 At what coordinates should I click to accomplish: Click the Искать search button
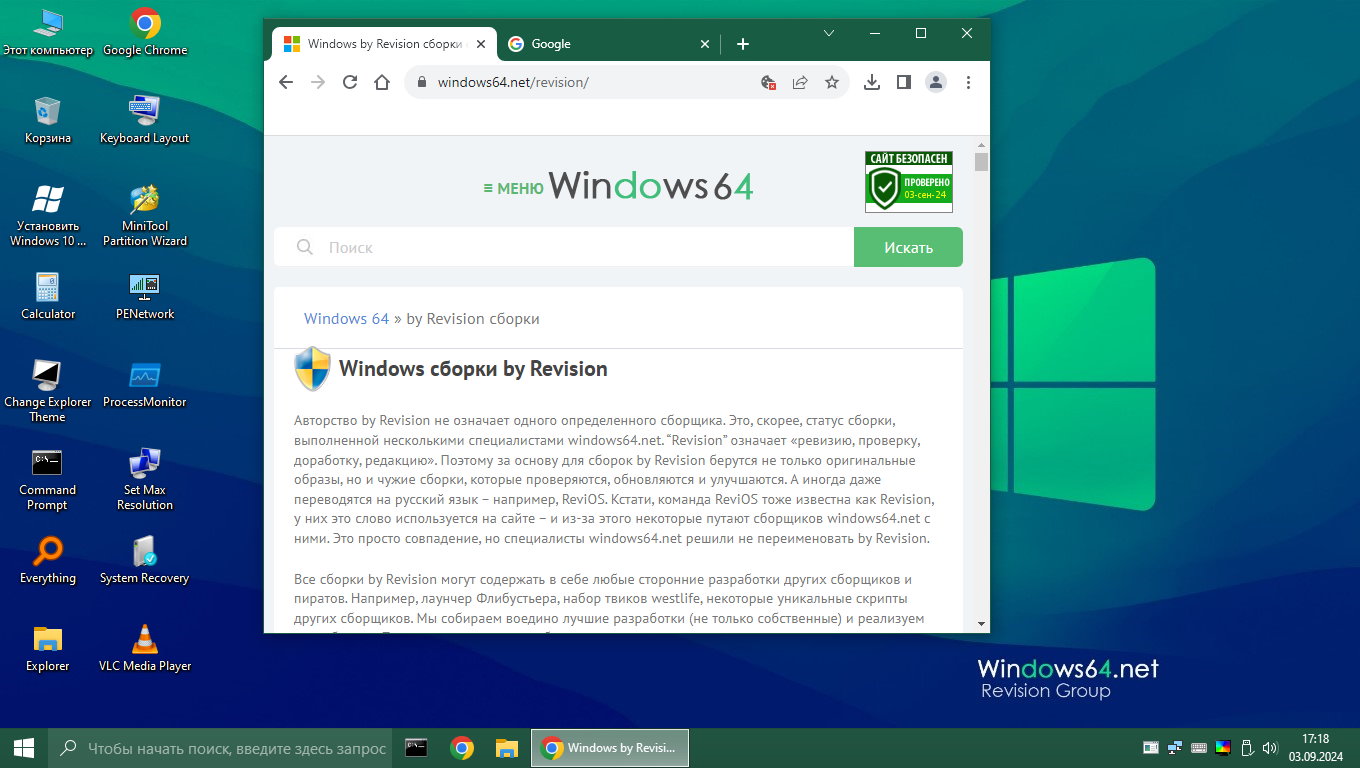[x=908, y=247]
